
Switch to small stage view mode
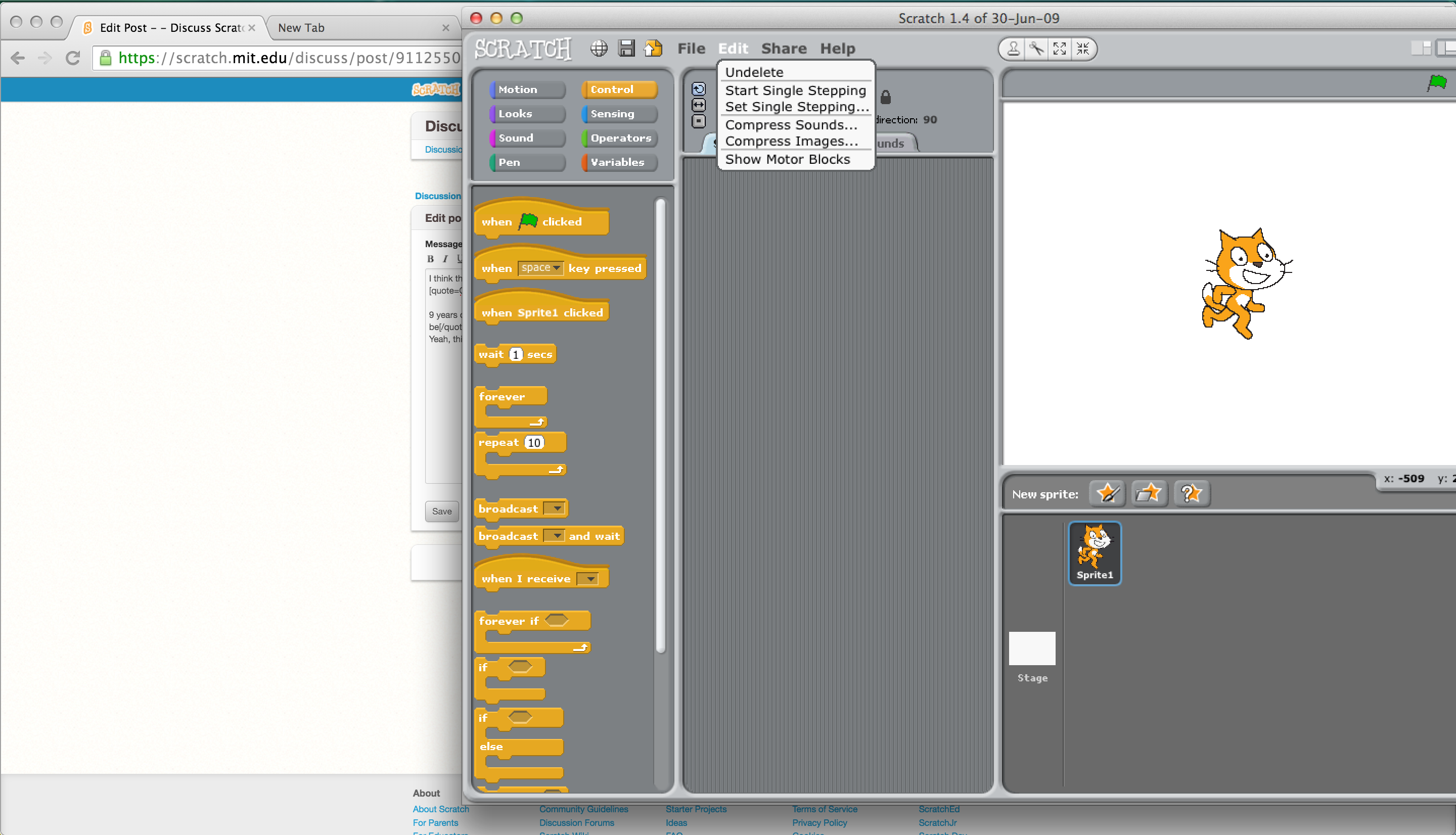point(1421,49)
